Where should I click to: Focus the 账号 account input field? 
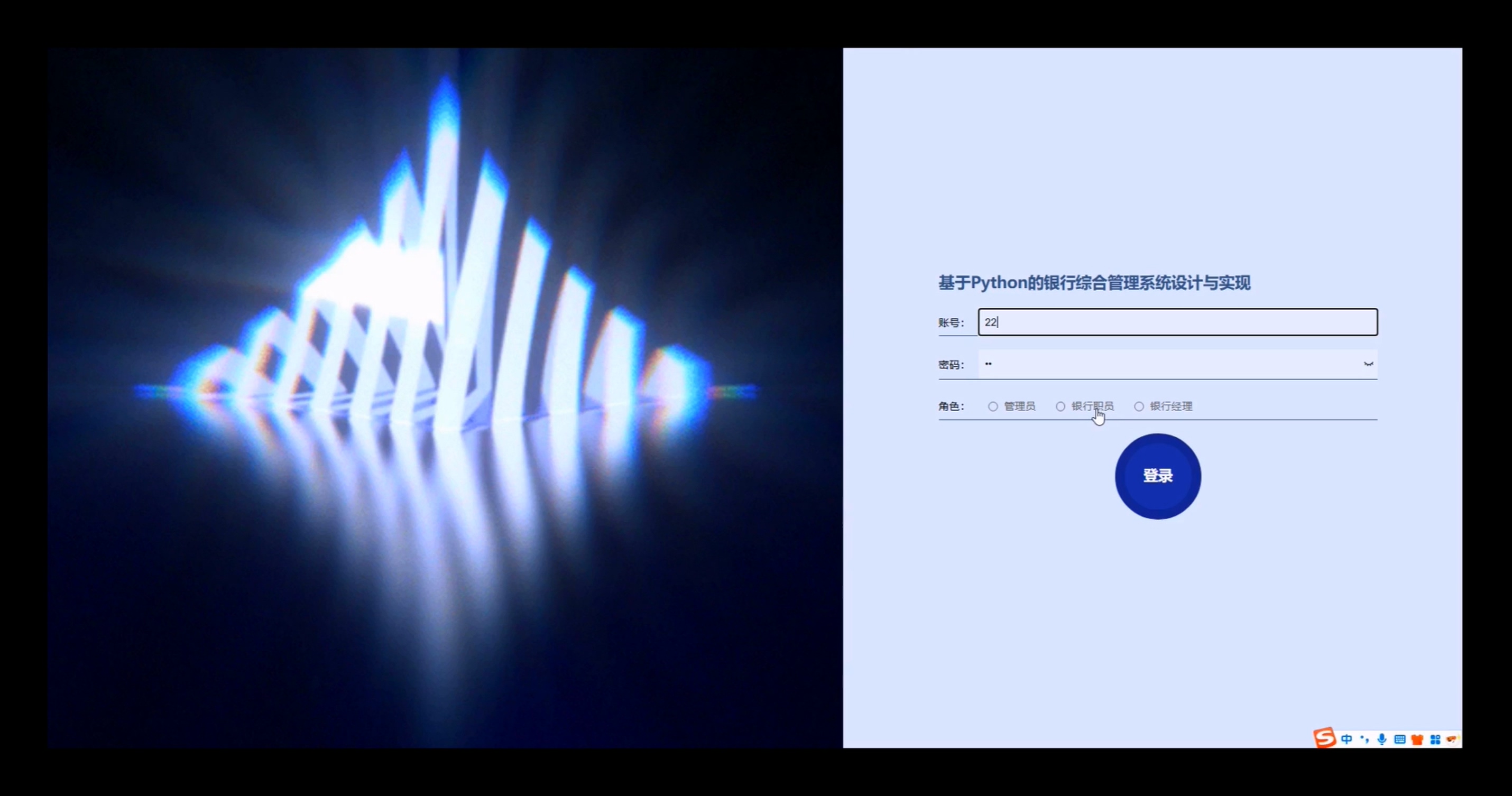point(1177,322)
